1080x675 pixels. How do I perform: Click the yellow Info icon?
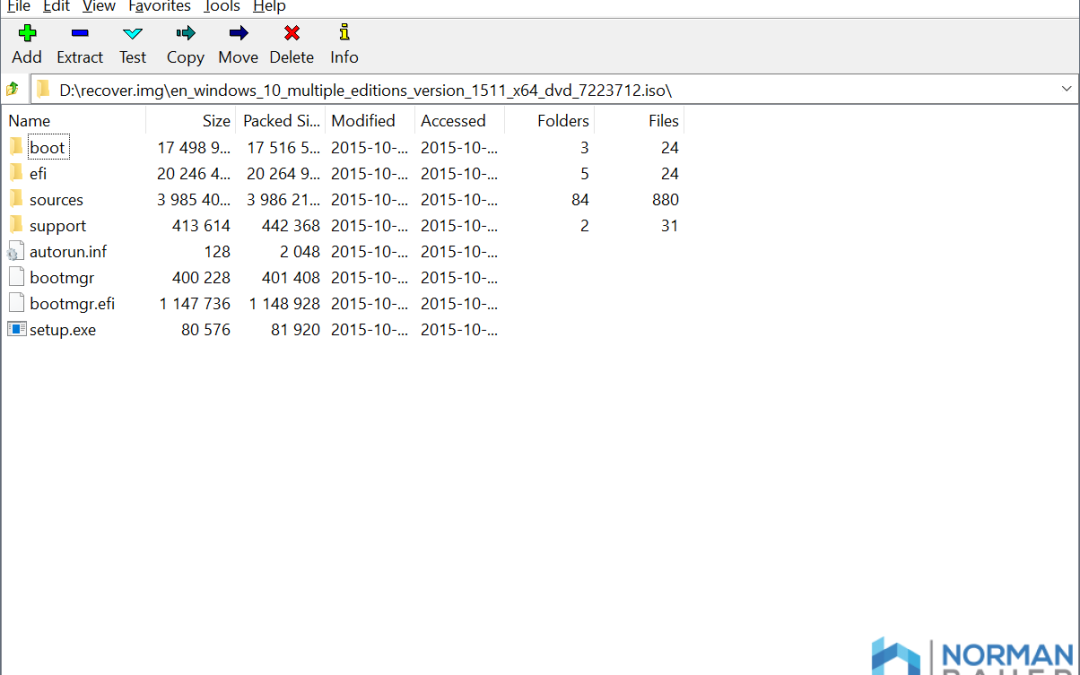click(344, 32)
